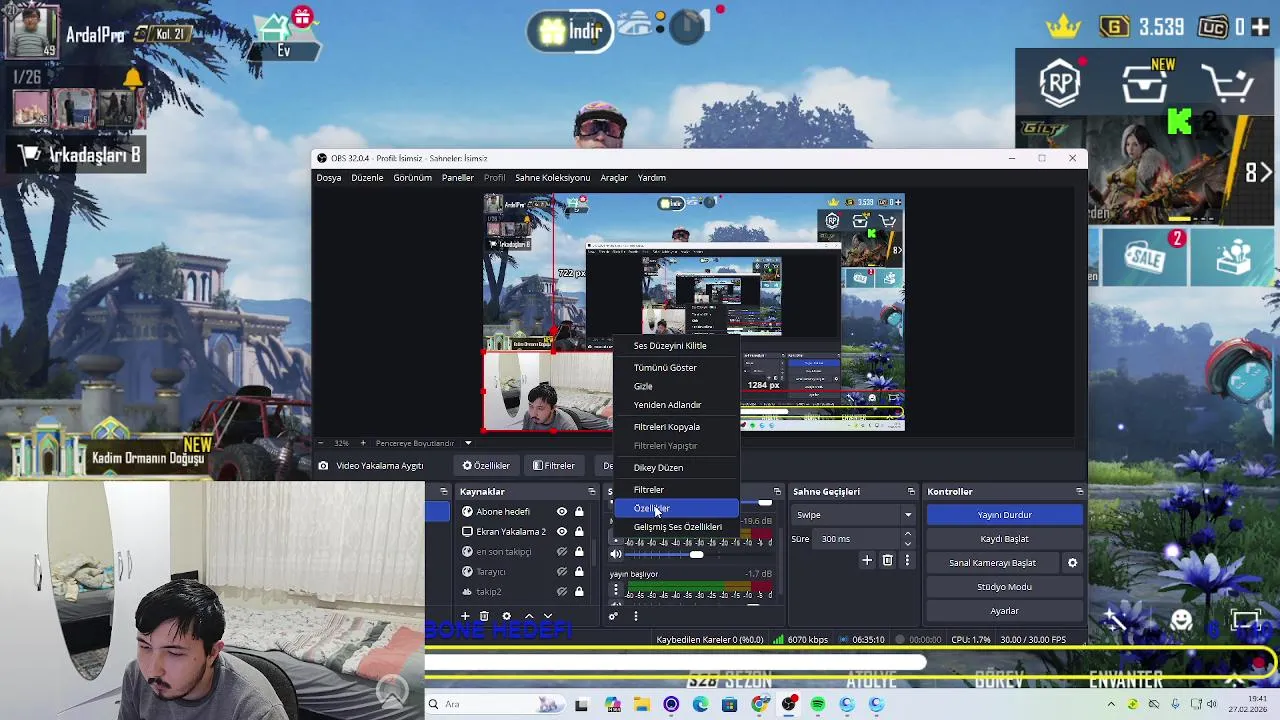Pop out the Kontroller dock
This screenshot has width=1280, height=720.
point(1079,492)
